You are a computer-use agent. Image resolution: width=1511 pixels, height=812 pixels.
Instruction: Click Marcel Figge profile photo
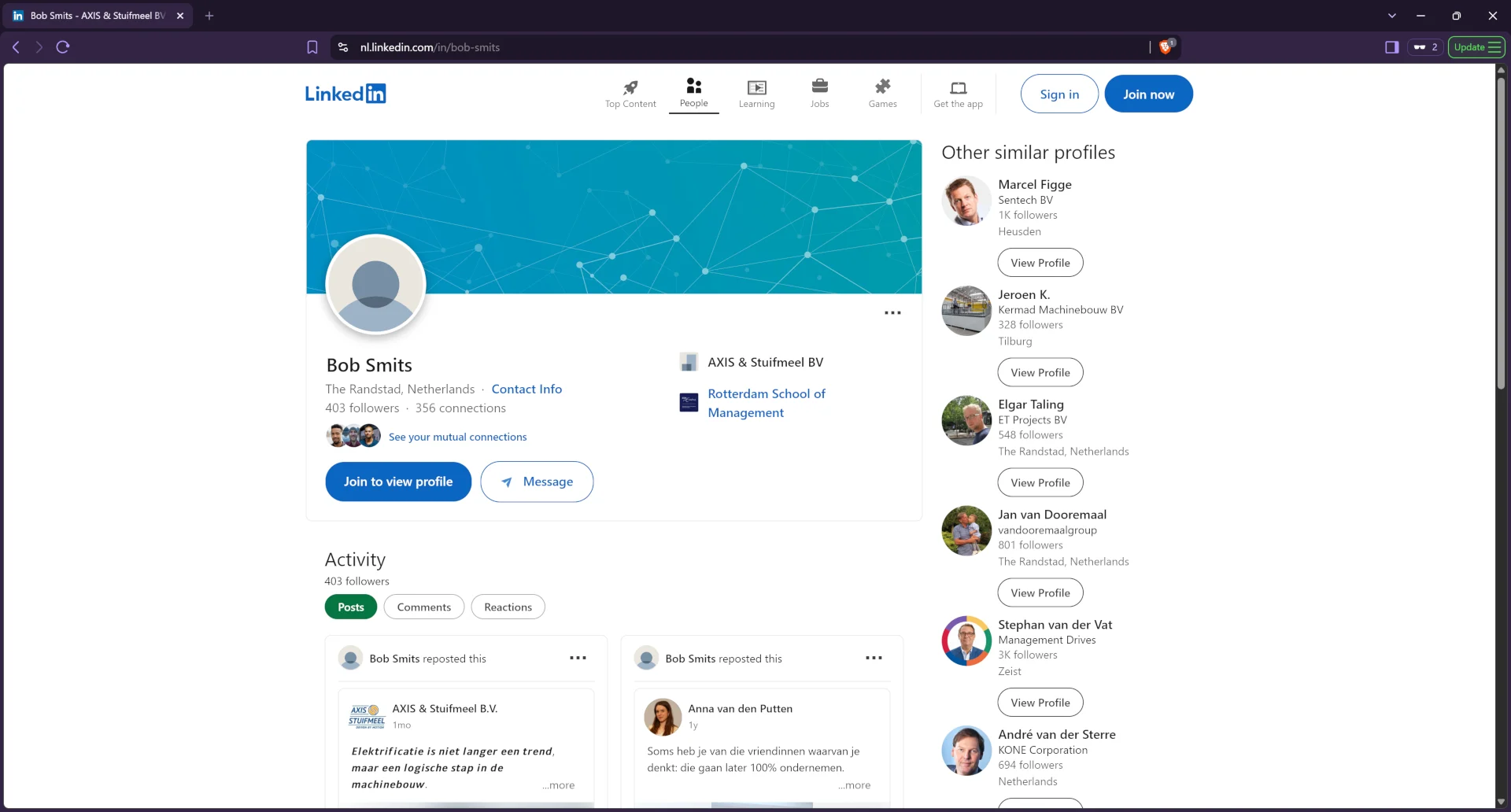[966, 201]
